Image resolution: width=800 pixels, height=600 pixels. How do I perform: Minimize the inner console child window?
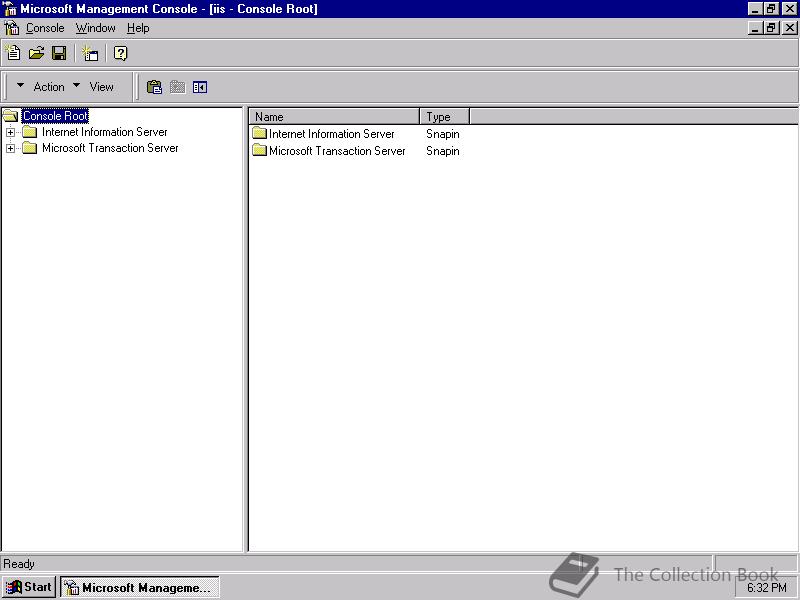pyautogui.click(x=755, y=28)
